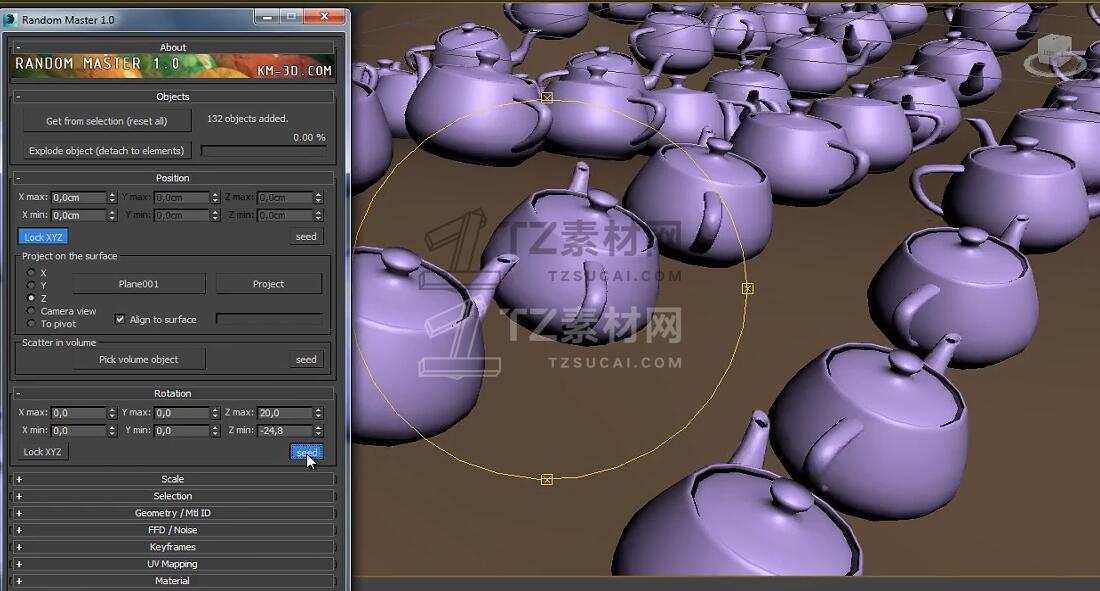Select the Z projection axis radio
1100x591 pixels.
pos(31,298)
